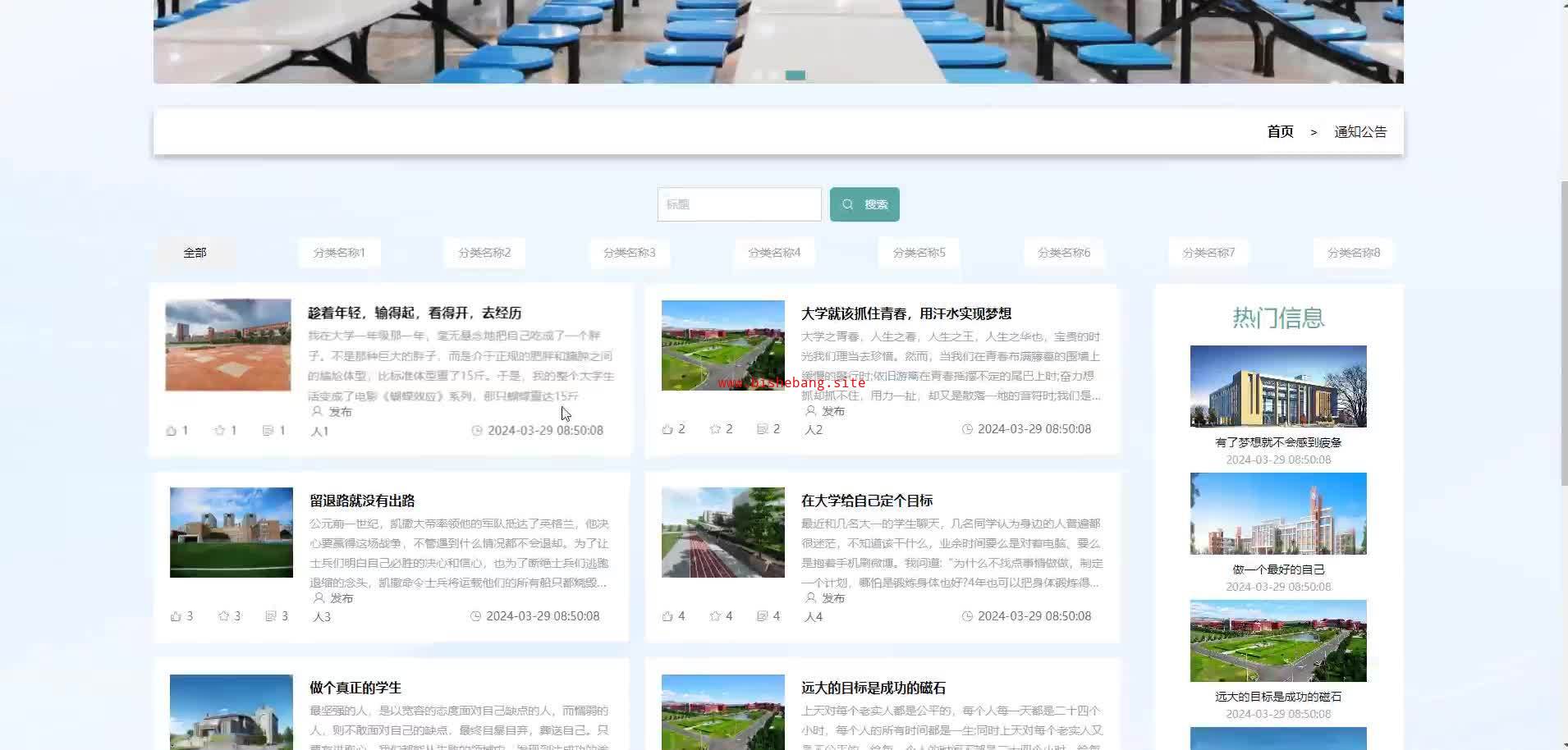Focus the 标题 search input field
The width and height of the screenshot is (1568, 750).
tap(739, 204)
